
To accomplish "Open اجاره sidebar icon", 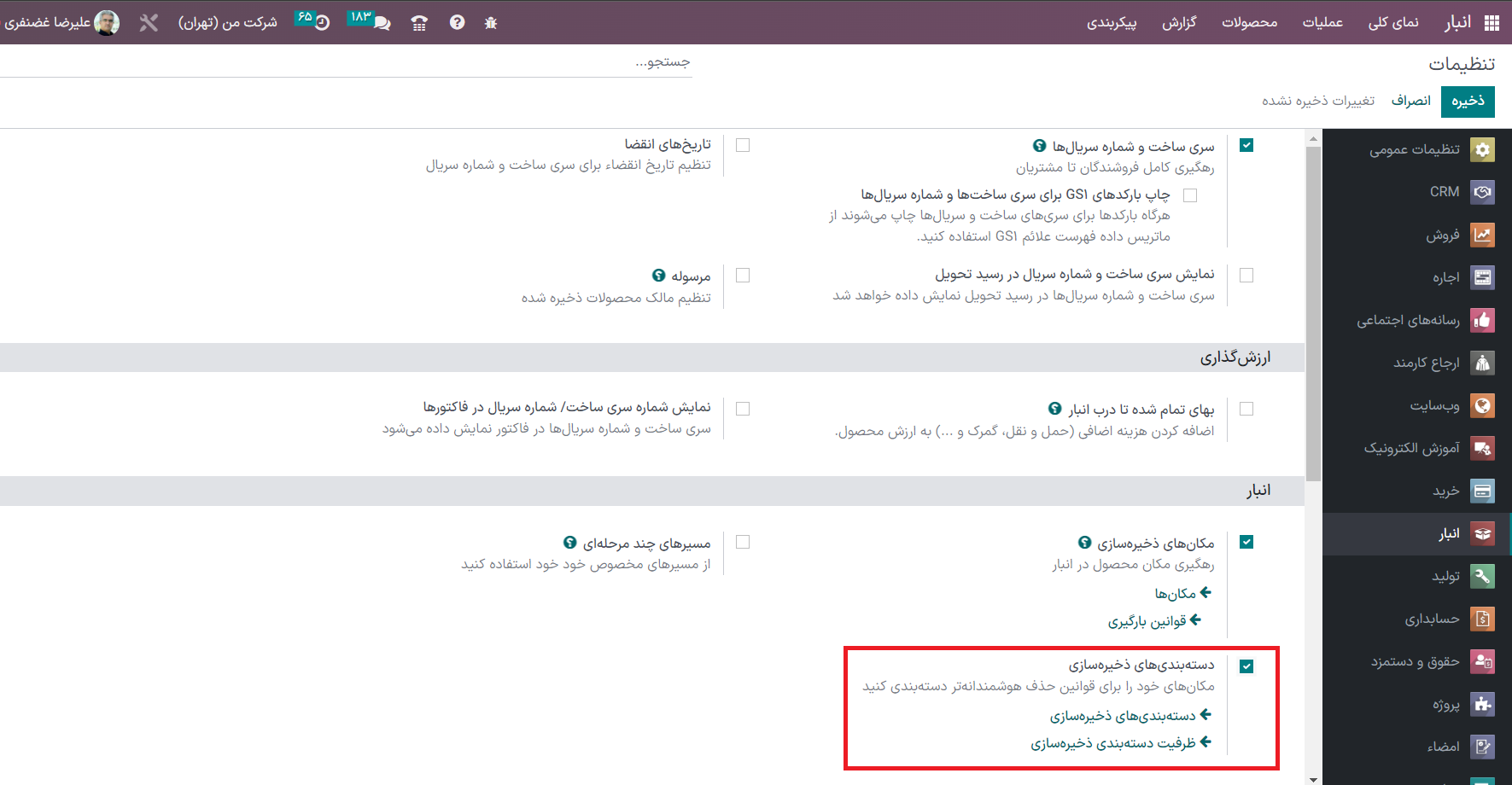I will [x=1483, y=277].
